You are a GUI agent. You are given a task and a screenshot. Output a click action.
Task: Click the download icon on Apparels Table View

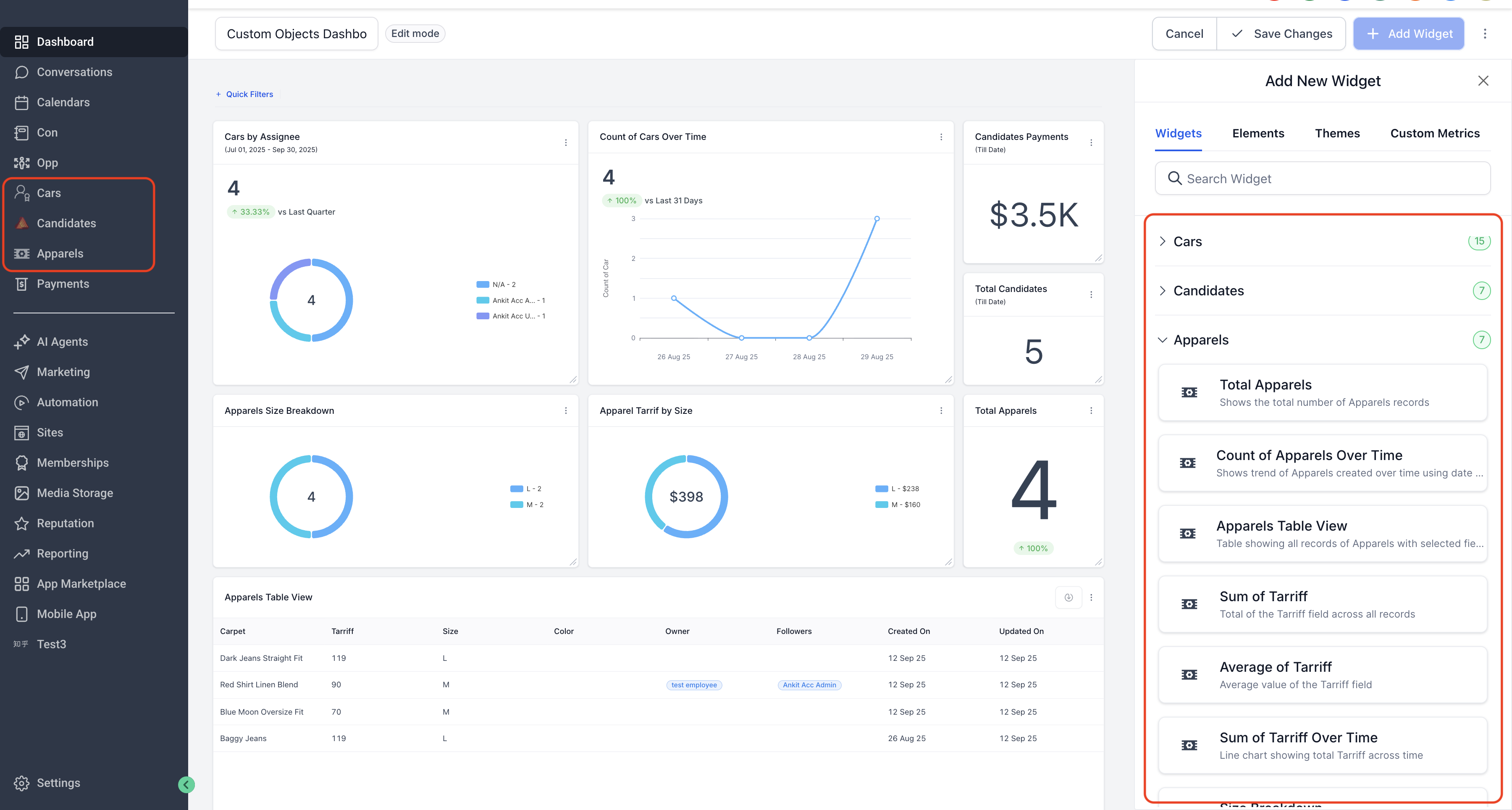tap(1068, 597)
